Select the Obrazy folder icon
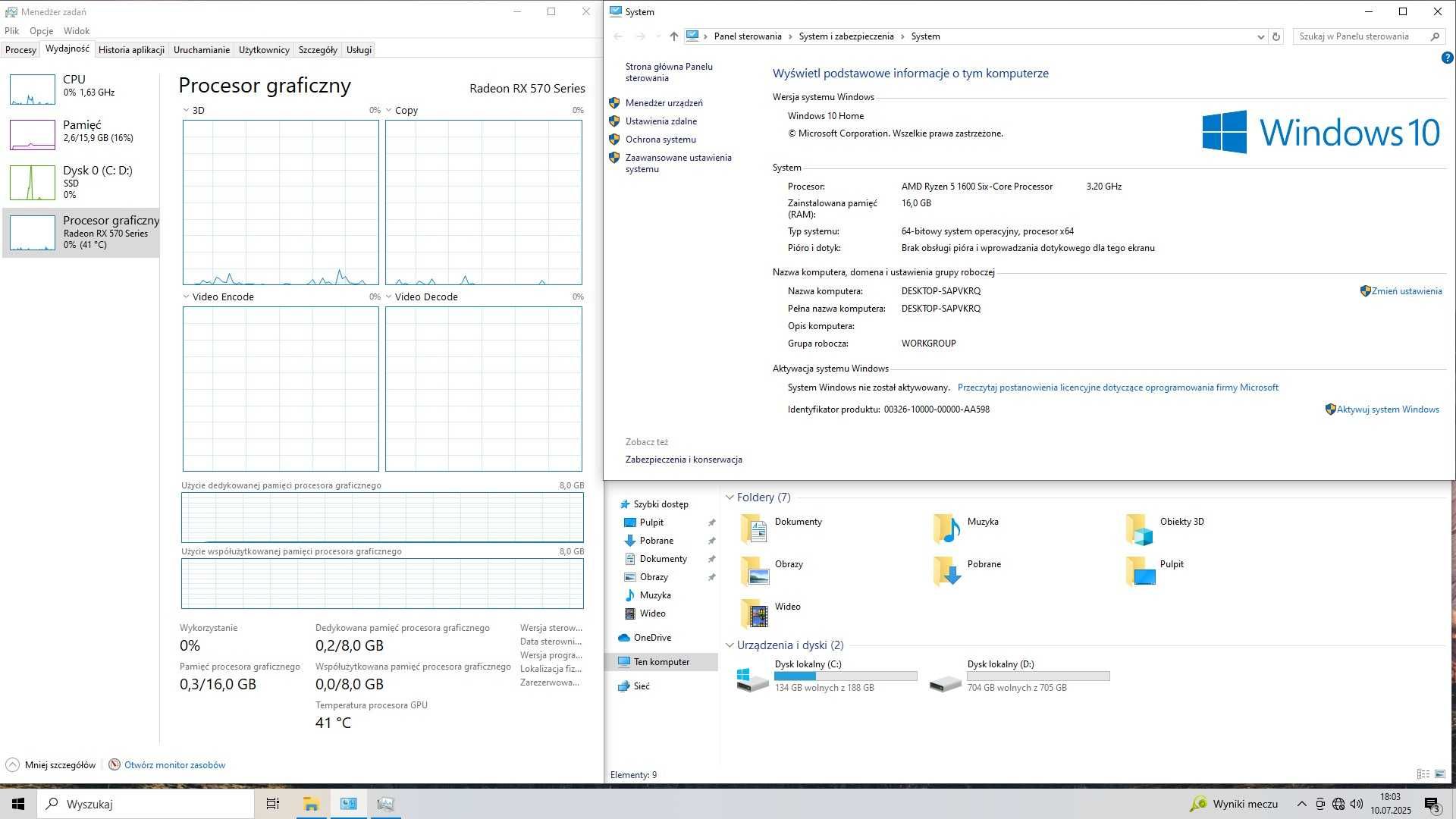1456x819 pixels. (x=755, y=571)
